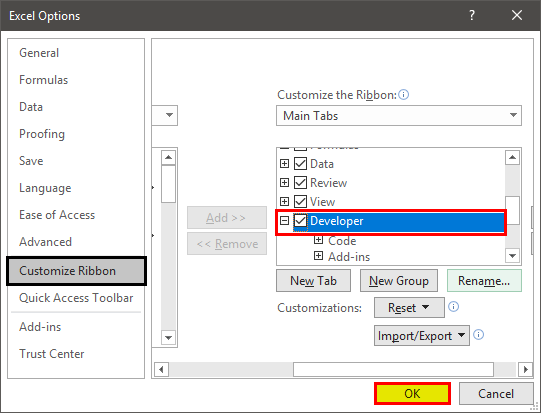The image size is (541, 413).
Task: Open the Main Tabs dropdown
Action: pyautogui.click(x=399, y=116)
